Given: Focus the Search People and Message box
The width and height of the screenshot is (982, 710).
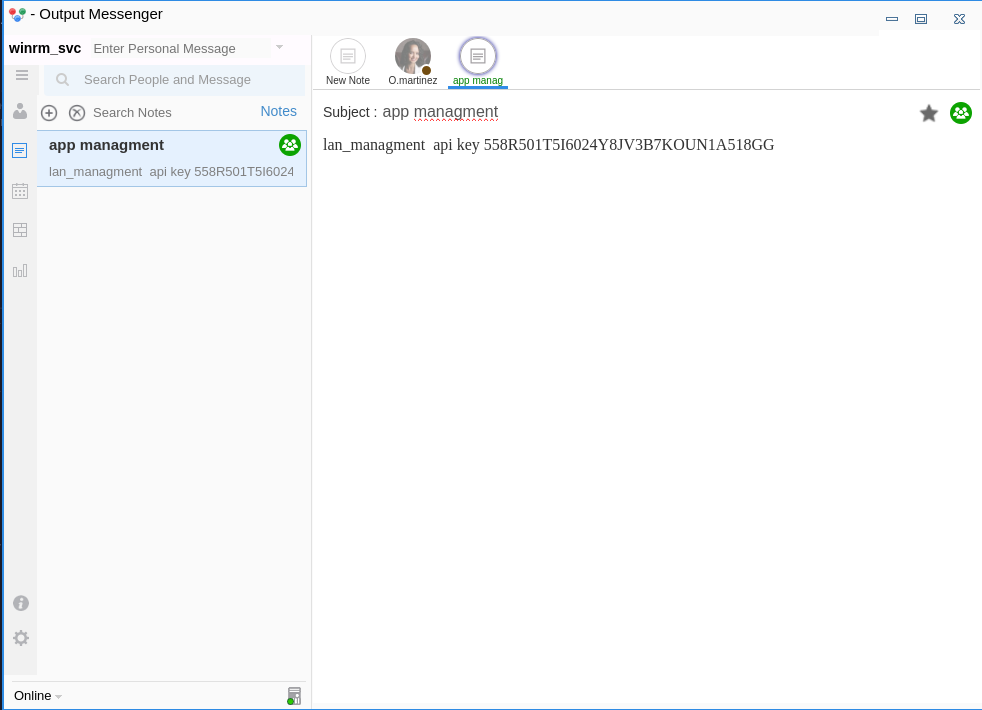Looking at the screenshot, I should point(175,80).
